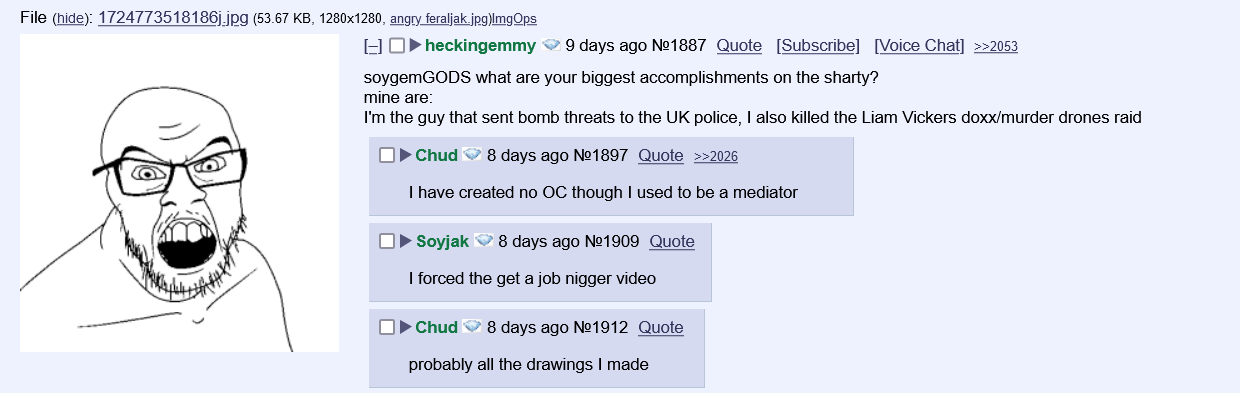Screen dimensions: 1240x393
Task: Select the checkbox on post №1897
Action: pyautogui.click(x=387, y=156)
